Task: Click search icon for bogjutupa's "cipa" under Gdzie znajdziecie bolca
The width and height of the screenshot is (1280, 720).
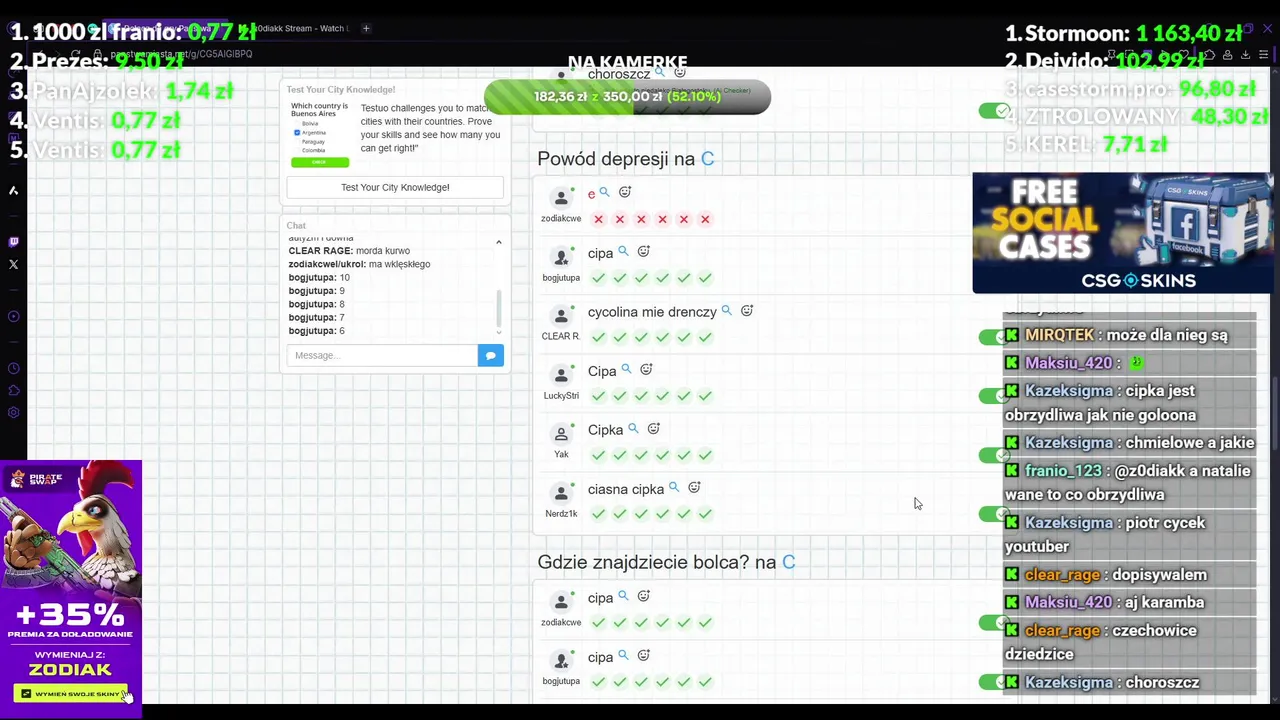Action: (x=623, y=656)
